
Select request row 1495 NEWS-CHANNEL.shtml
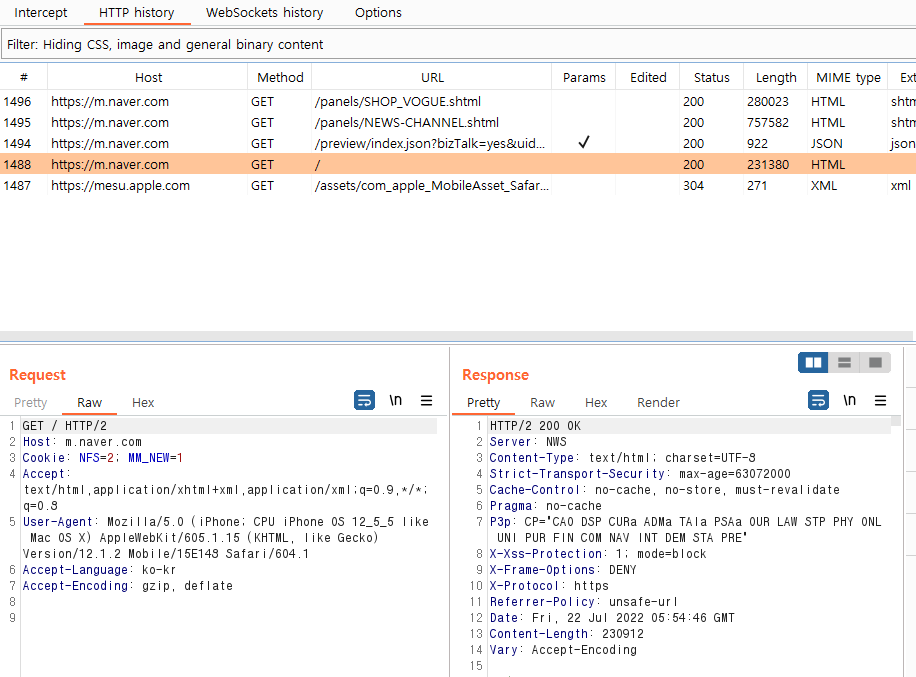[x=458, y=123]
